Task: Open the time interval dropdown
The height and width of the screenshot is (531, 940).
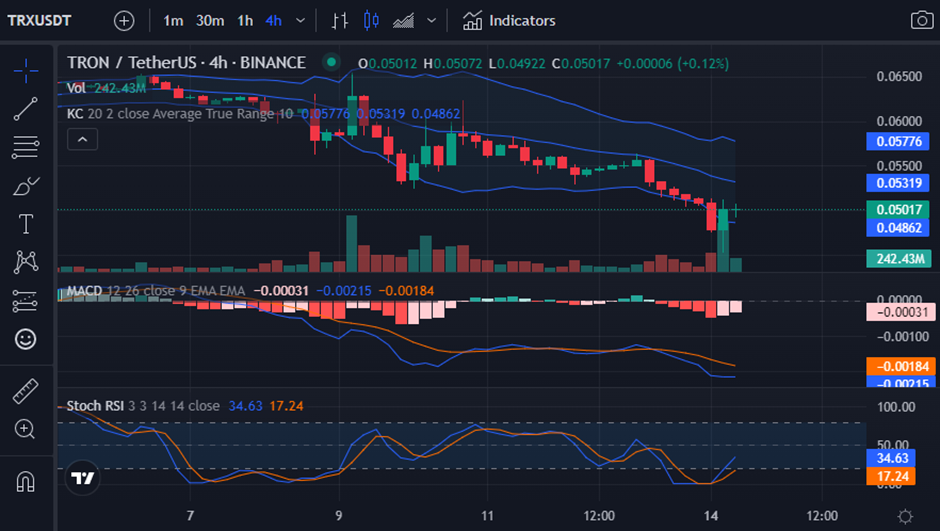Action: pos(300,21)
